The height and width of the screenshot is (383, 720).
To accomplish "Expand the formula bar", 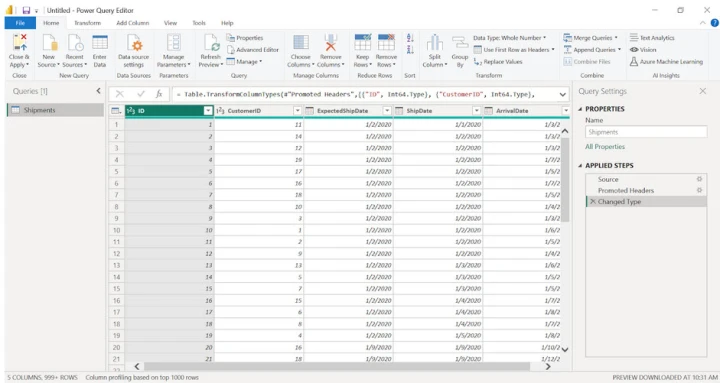I will pyautogui.click(x=562, y=94).
